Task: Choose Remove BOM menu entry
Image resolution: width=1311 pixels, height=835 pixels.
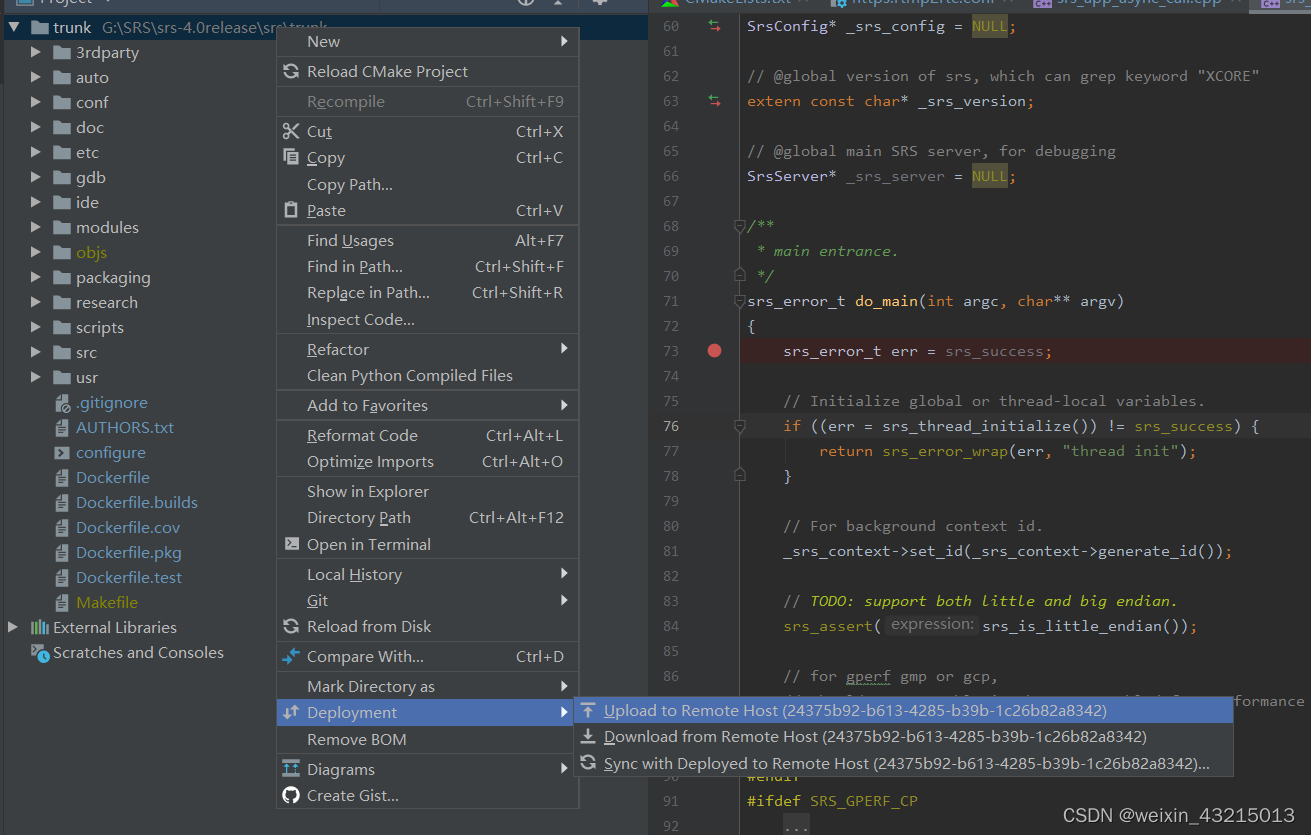Action: (428, 739)
